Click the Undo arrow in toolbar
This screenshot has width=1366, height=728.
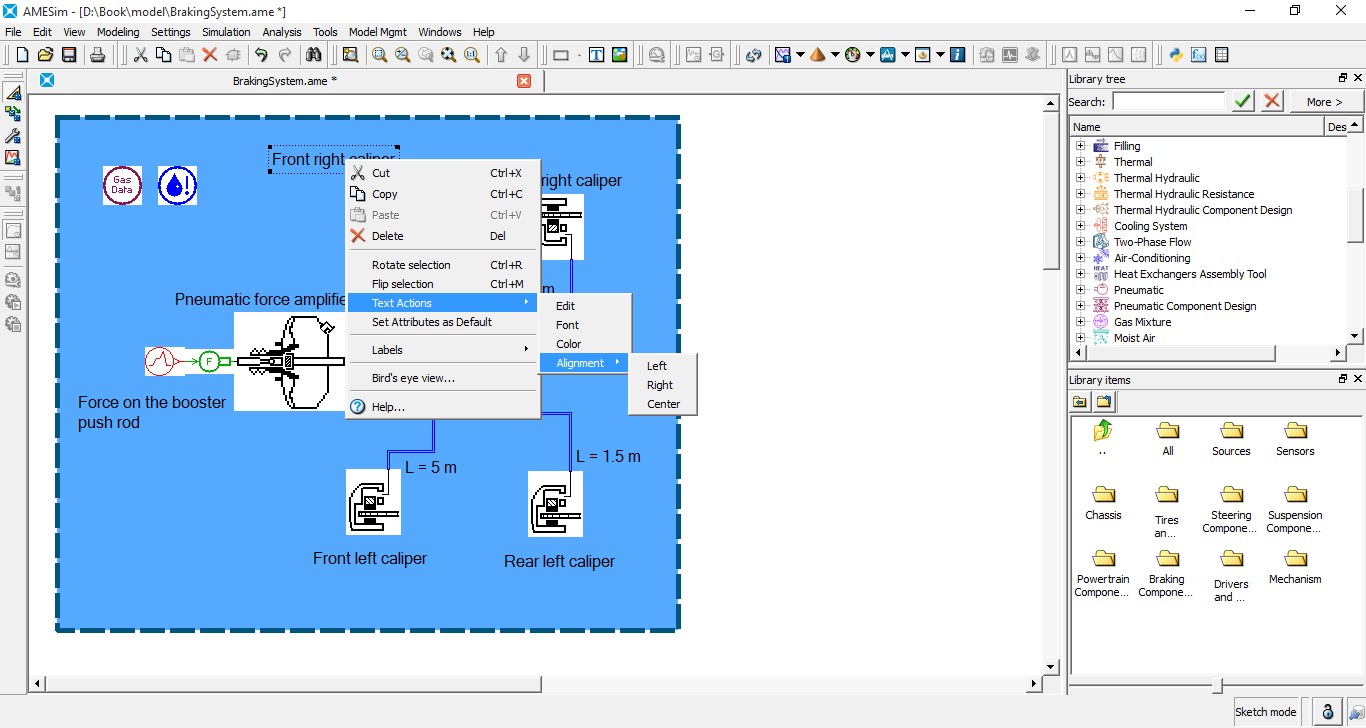pyautogui.click(x=261, y=55)
